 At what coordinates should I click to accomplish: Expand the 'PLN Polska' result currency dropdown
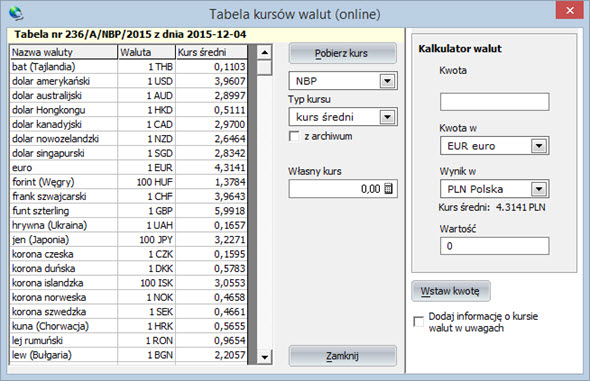539,189
